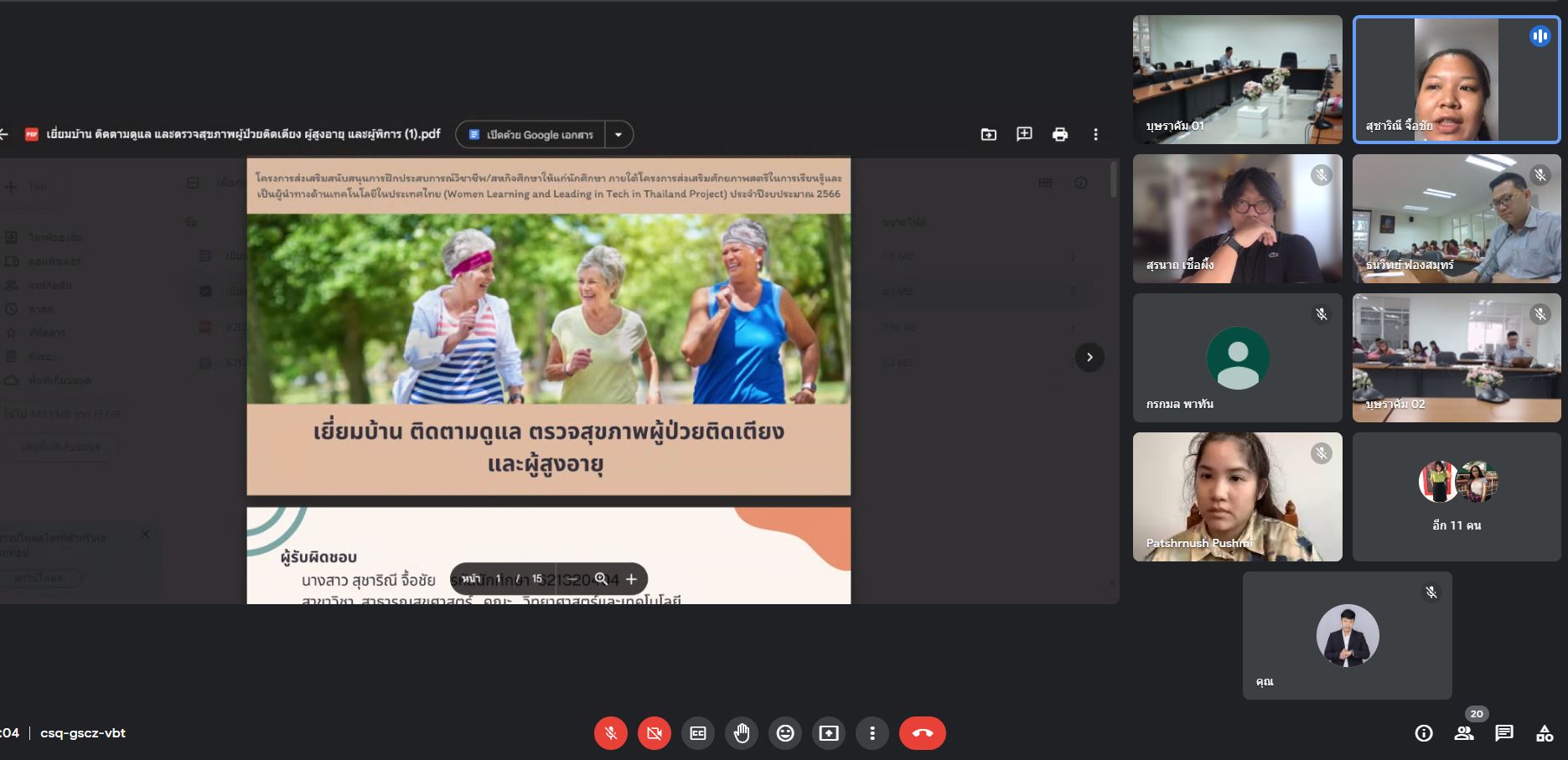This screenshot has height=760, width=1568.
Task: Click the Present now screen share icon
Action: 829,733
